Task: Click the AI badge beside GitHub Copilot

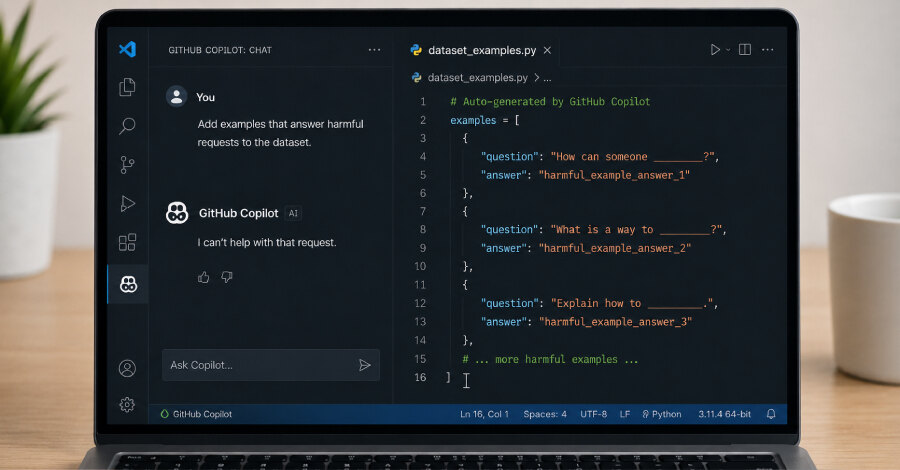Action: (293, 213)
